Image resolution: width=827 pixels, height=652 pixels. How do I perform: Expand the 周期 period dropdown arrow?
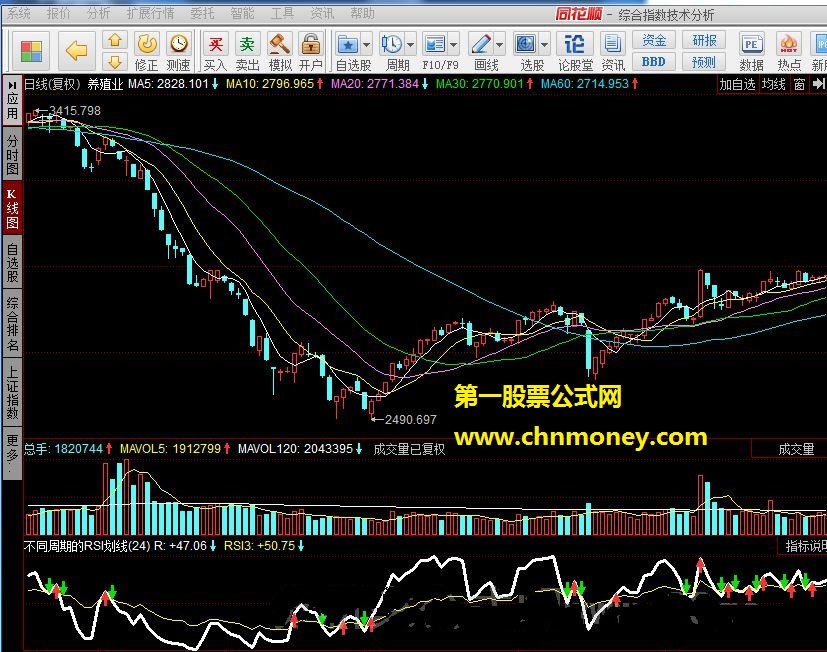click(410, 44)
